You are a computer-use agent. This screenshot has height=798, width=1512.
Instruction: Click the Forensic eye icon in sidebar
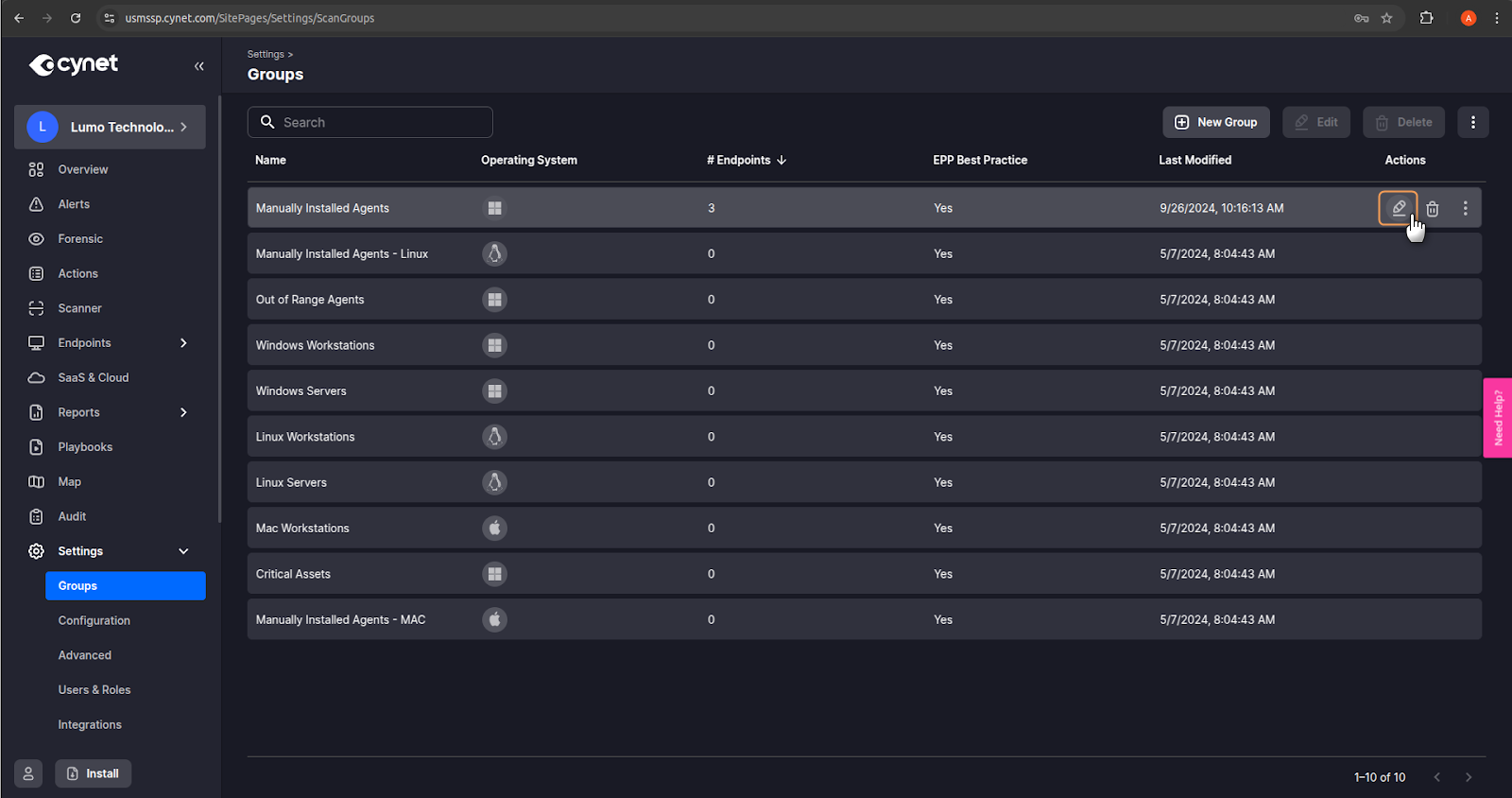(37, 239)
